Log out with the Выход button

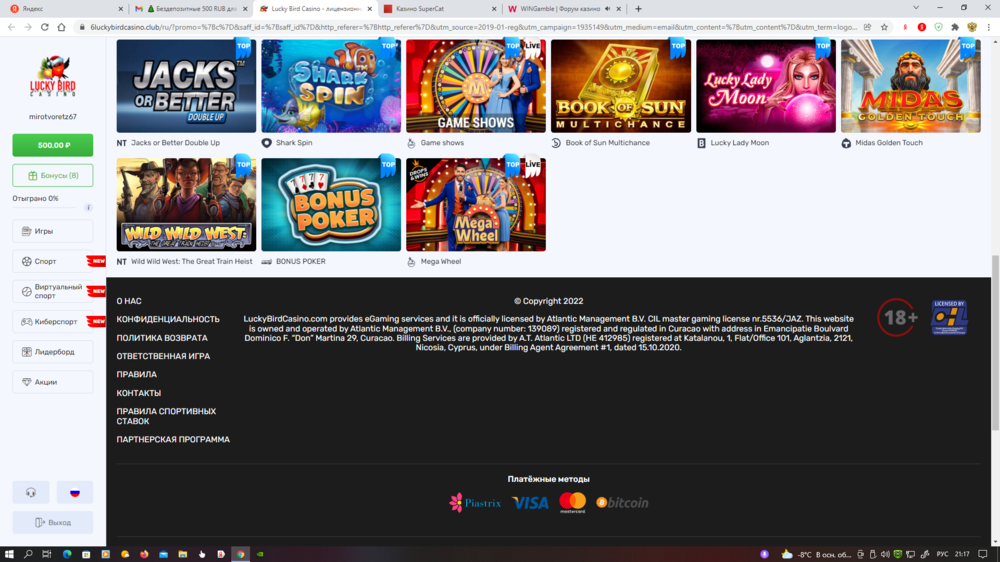[52, 522]
